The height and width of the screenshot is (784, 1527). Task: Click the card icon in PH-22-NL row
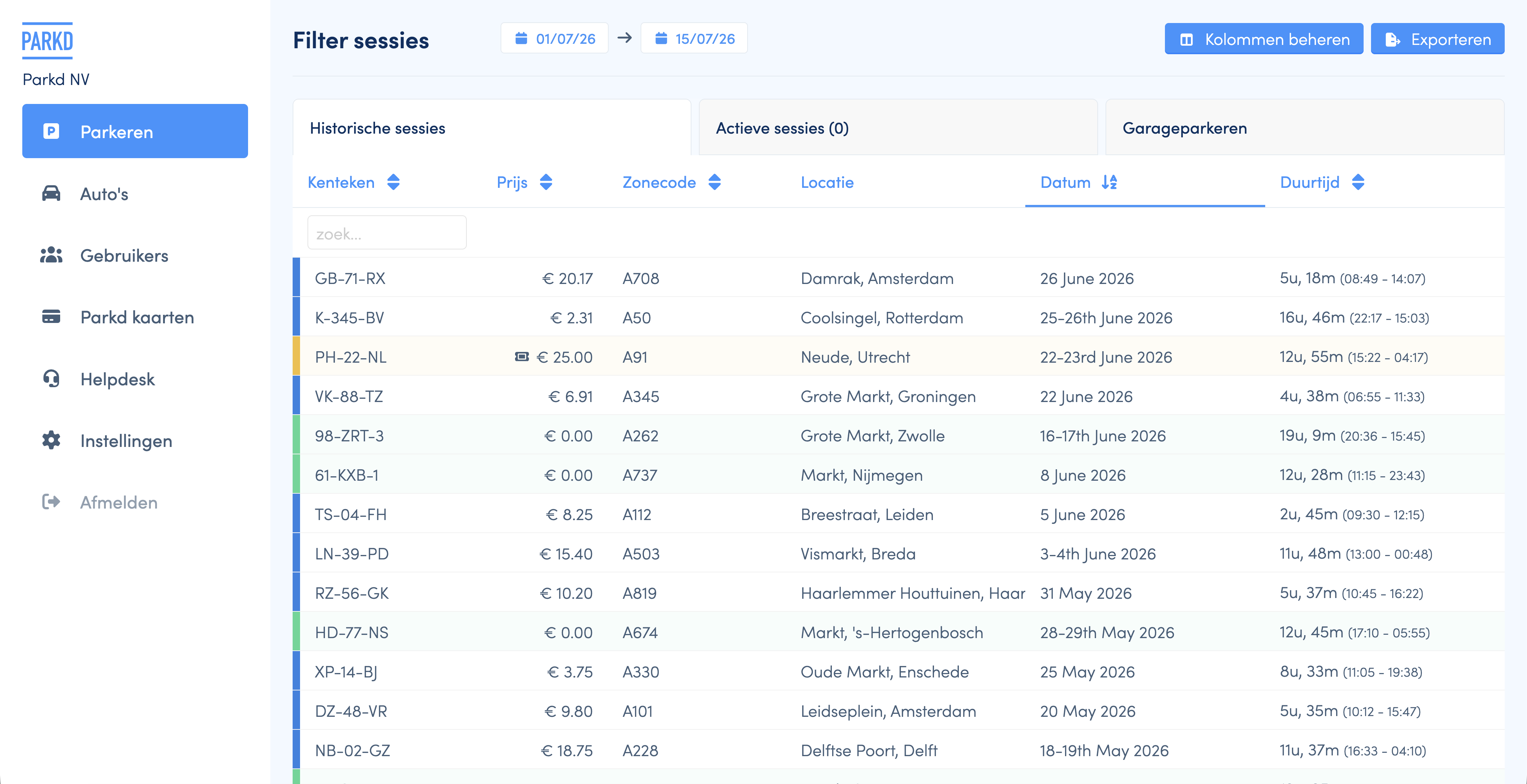(x=522, y=357)
